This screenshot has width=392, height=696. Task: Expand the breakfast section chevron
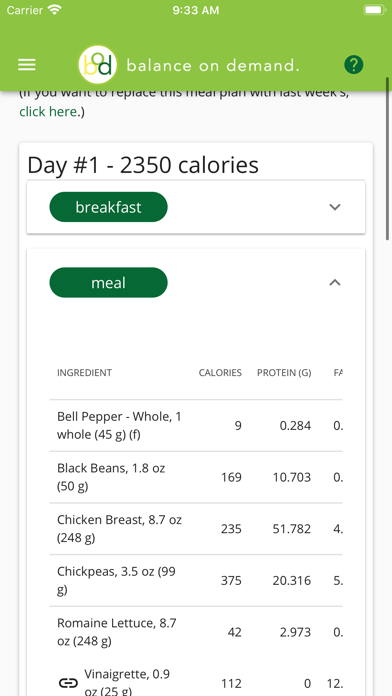tap(335, 207)
